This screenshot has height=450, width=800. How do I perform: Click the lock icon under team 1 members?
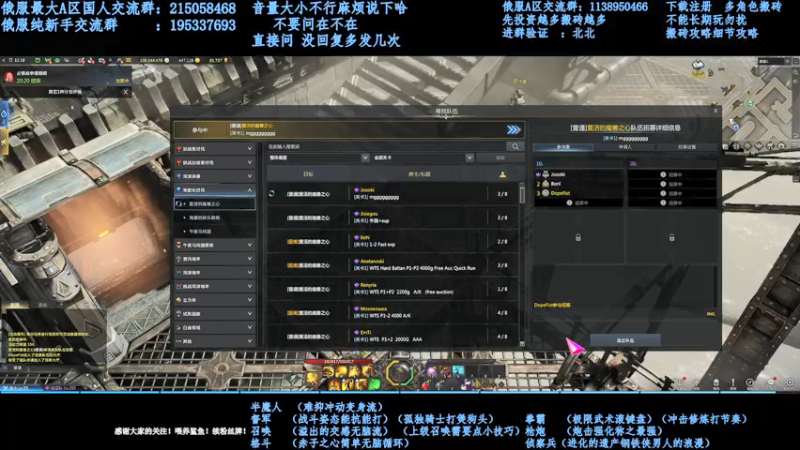click(578, 237)
